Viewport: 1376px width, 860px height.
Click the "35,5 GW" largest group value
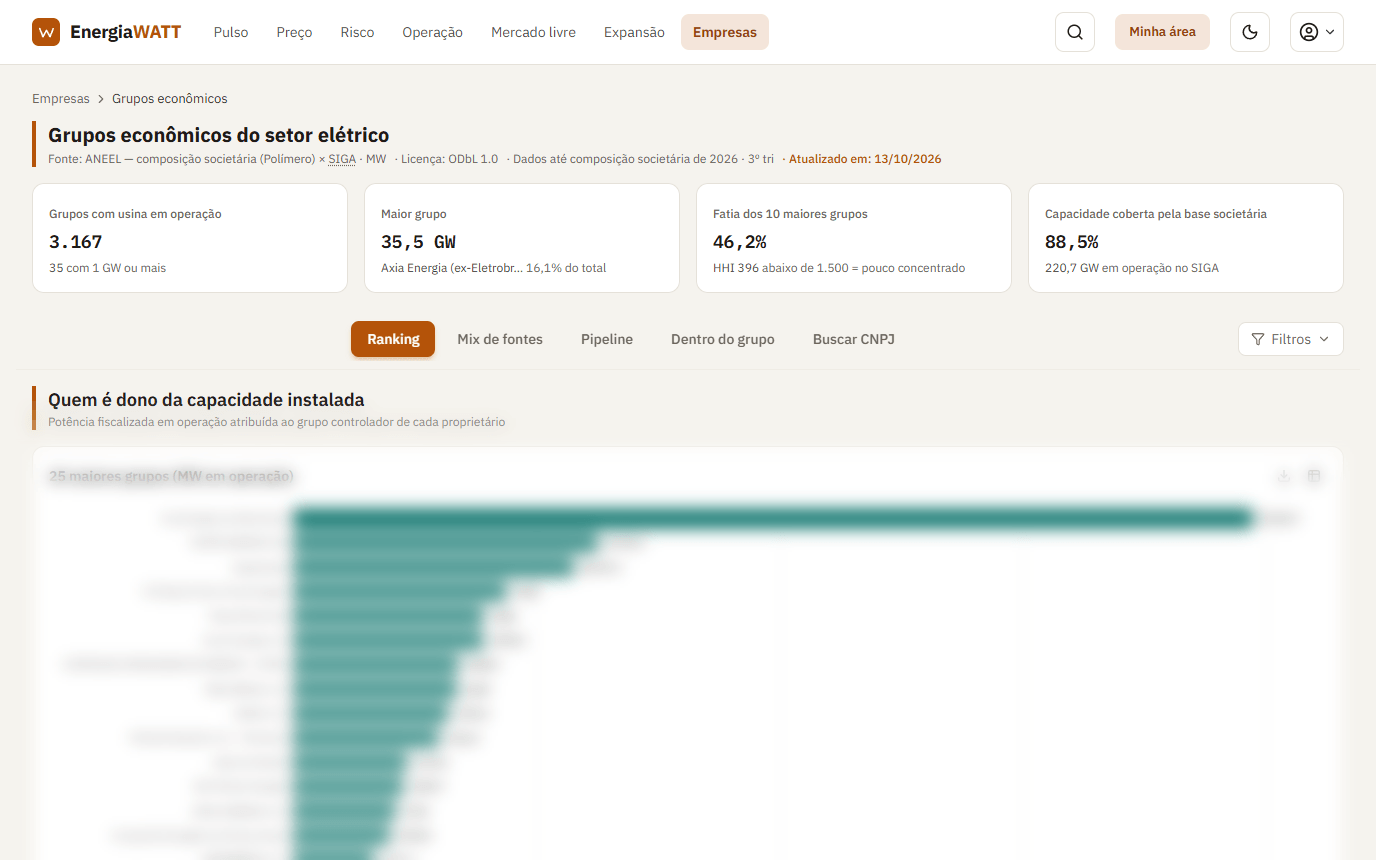point(419,242)
